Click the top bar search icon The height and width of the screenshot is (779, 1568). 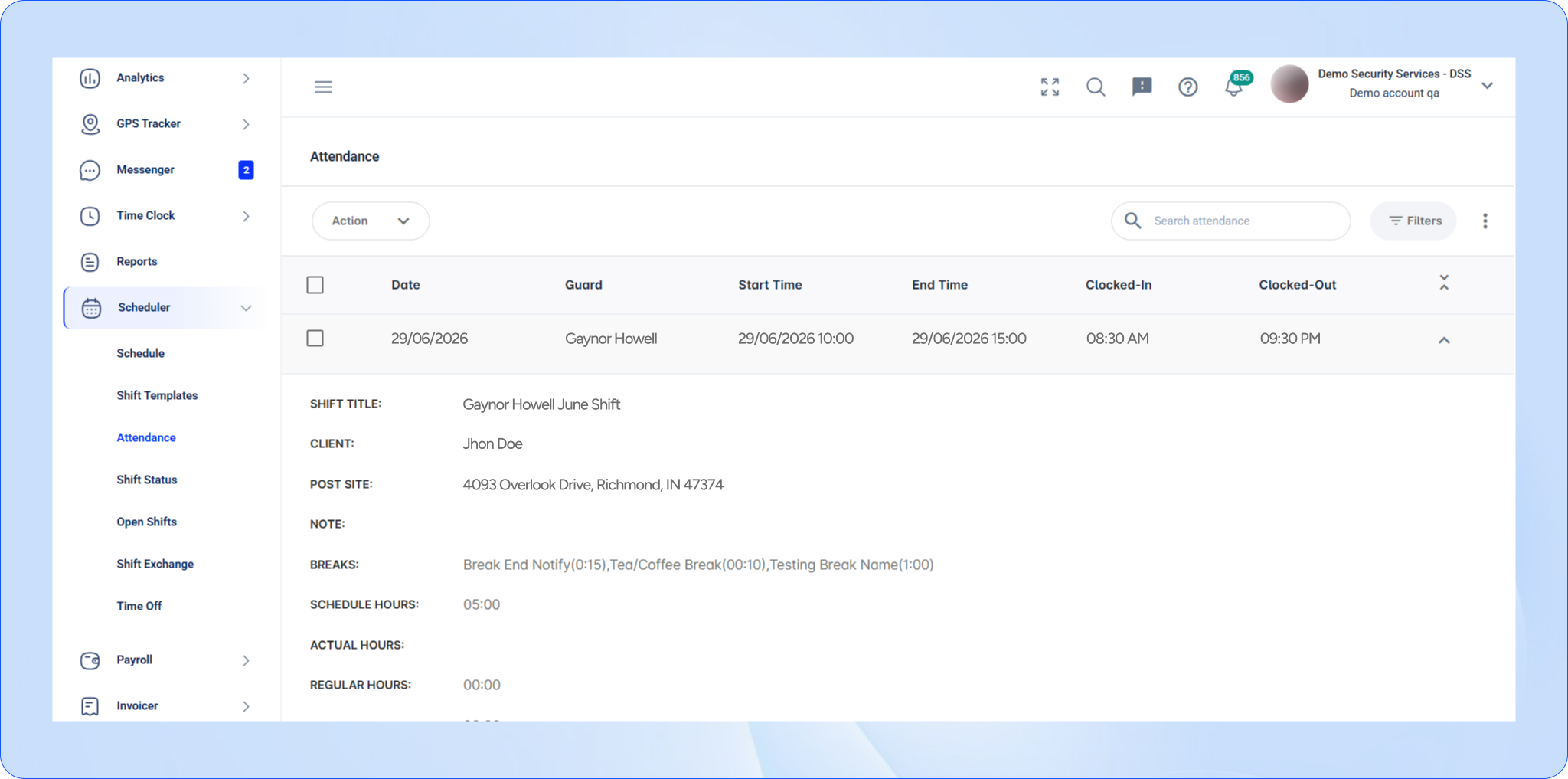(1096, 87)
